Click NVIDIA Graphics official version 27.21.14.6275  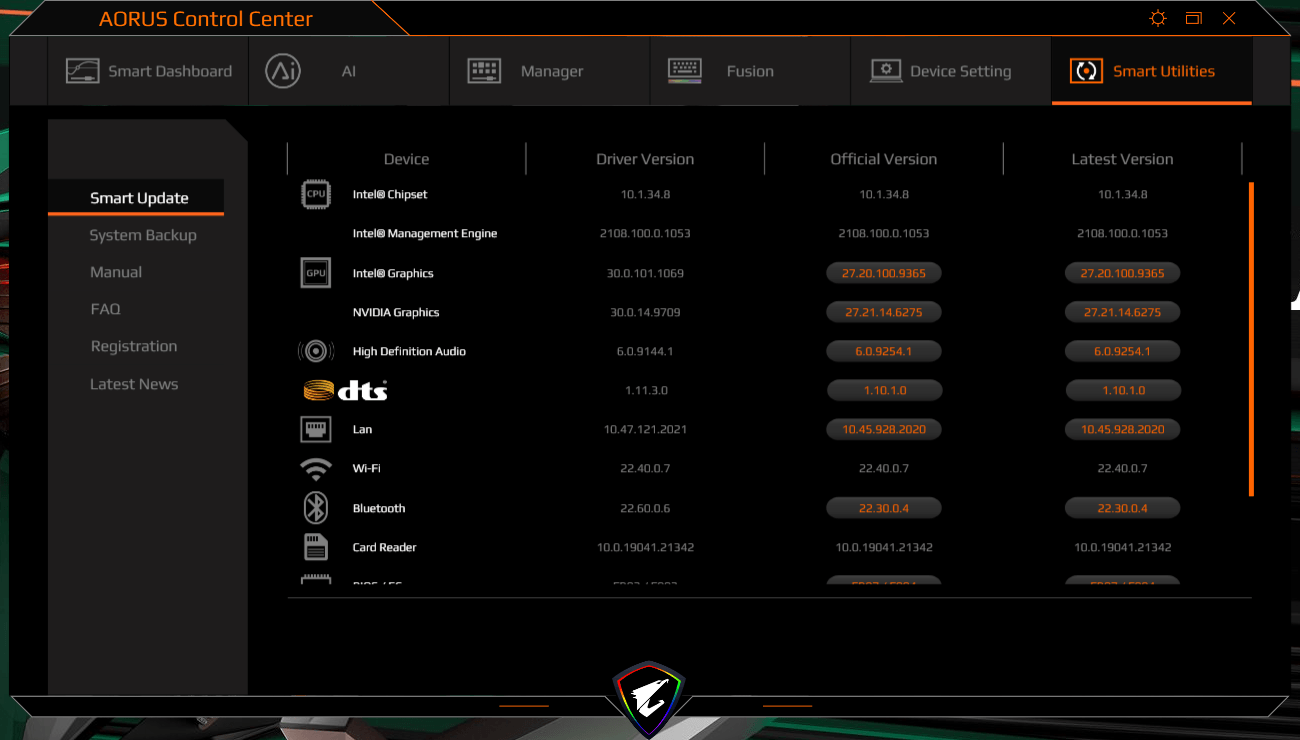click(884, 312)
